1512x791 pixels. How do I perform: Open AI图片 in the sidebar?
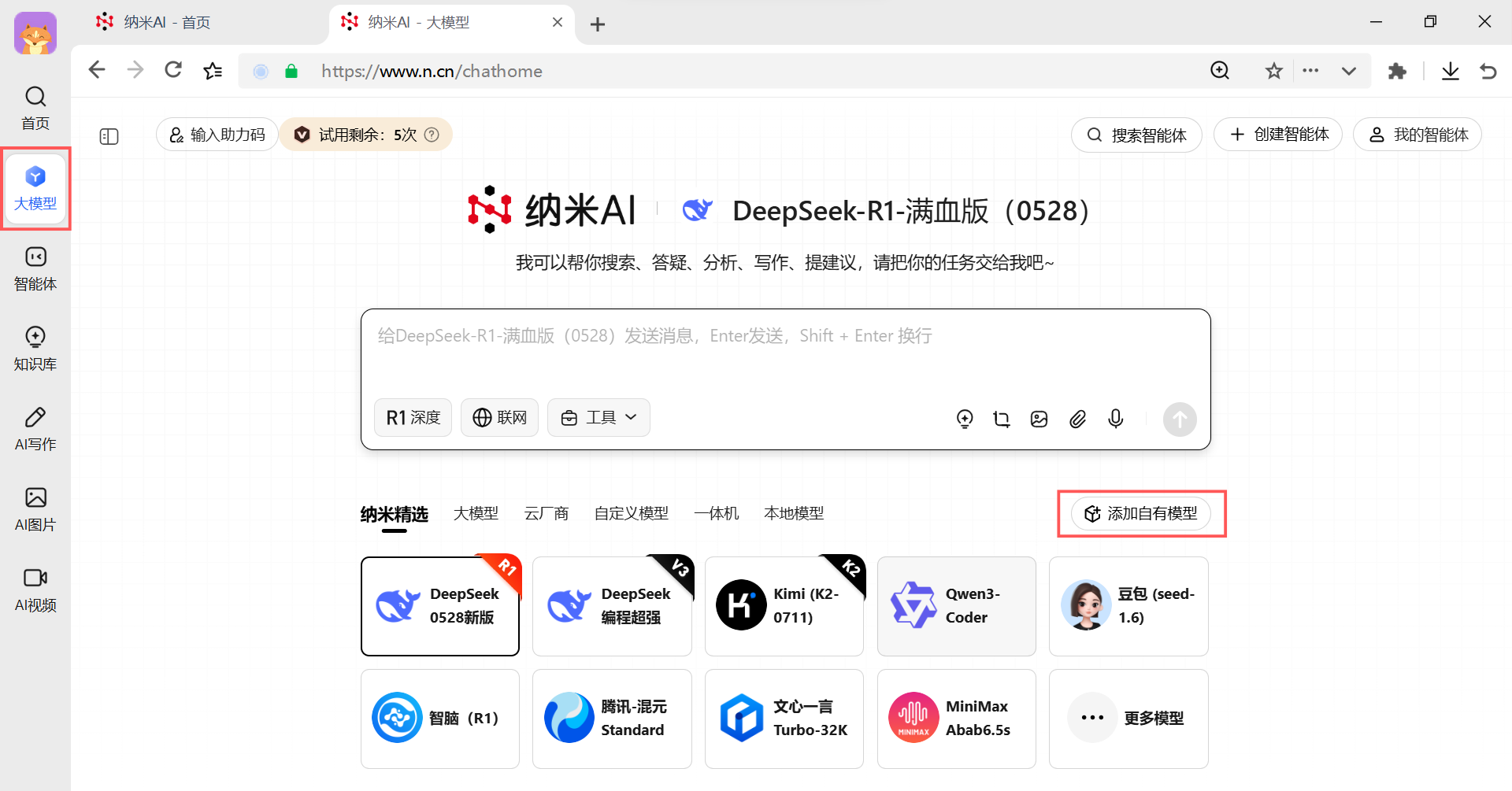[35, 509]
